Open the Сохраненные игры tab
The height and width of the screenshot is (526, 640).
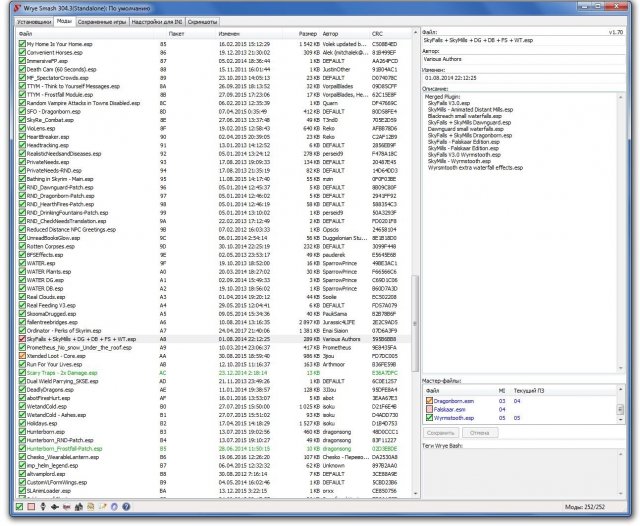[105, 20]
